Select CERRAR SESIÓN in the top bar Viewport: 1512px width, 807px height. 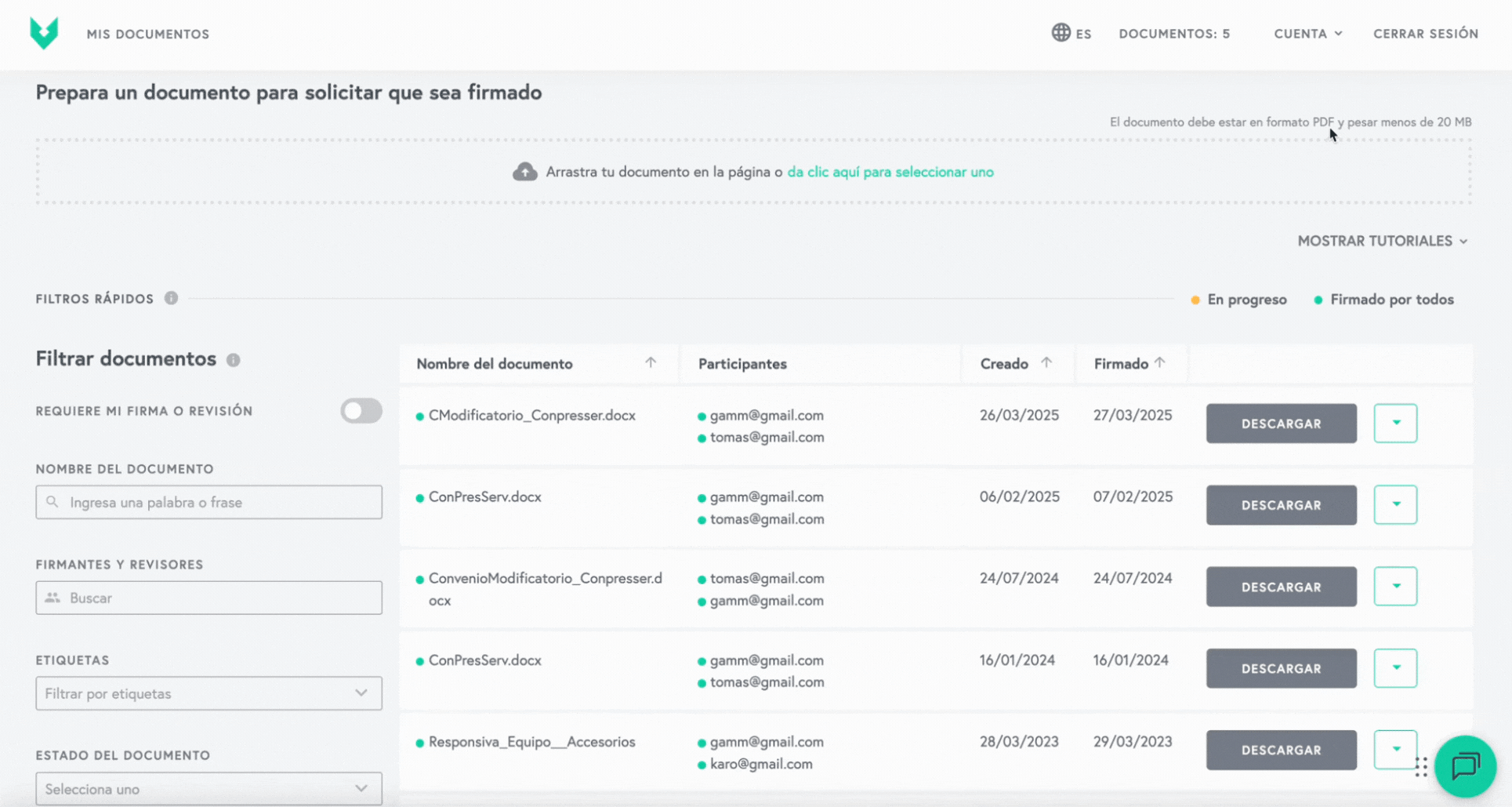coord(1425,33)
